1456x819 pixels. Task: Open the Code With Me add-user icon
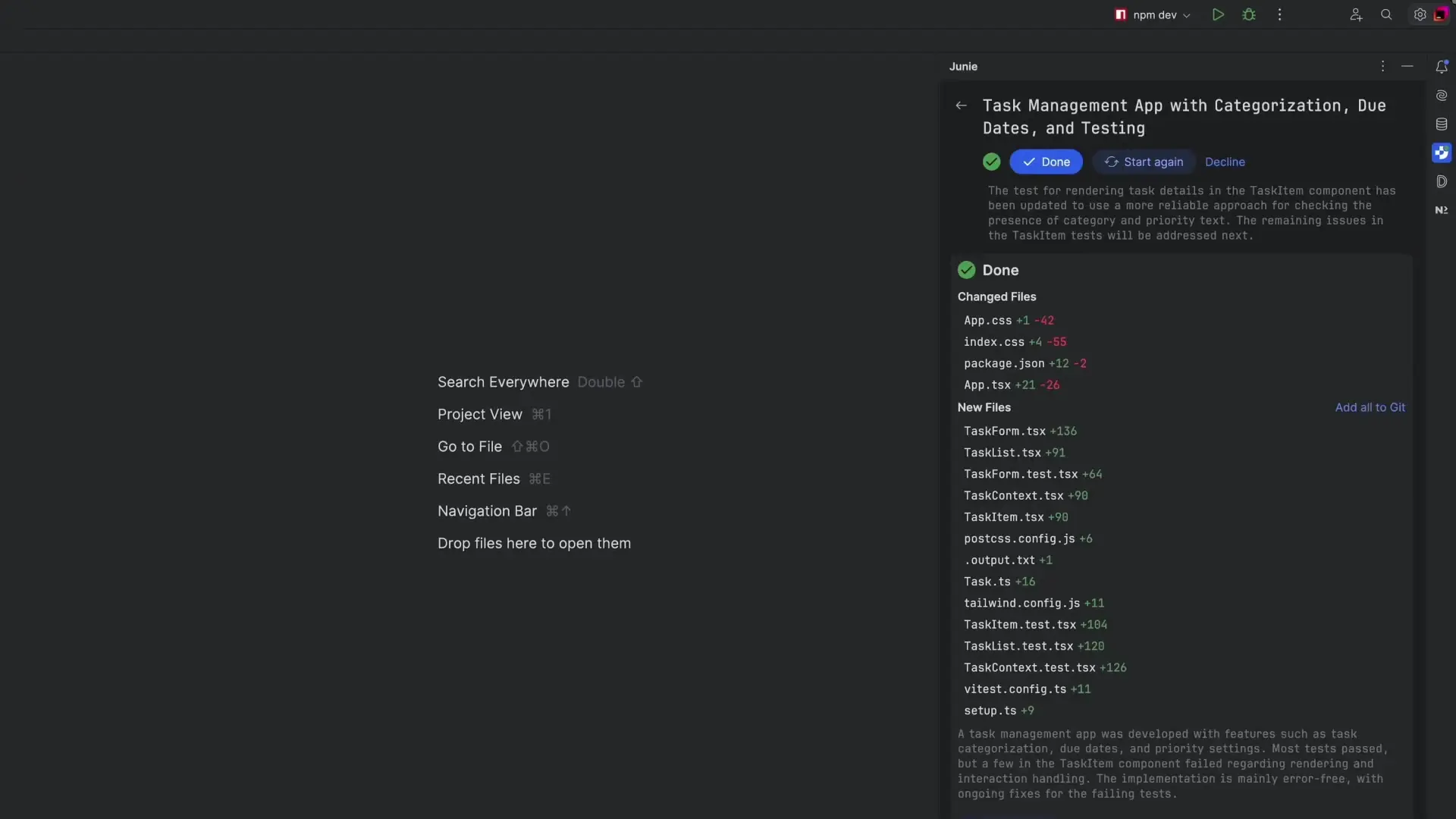(x=1356, y=14)
